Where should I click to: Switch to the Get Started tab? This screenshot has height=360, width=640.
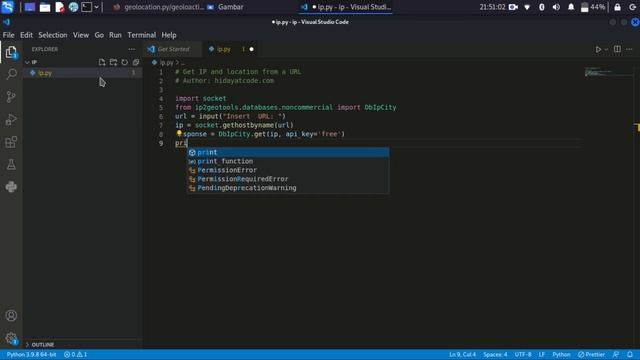click(x=172, y=49)
